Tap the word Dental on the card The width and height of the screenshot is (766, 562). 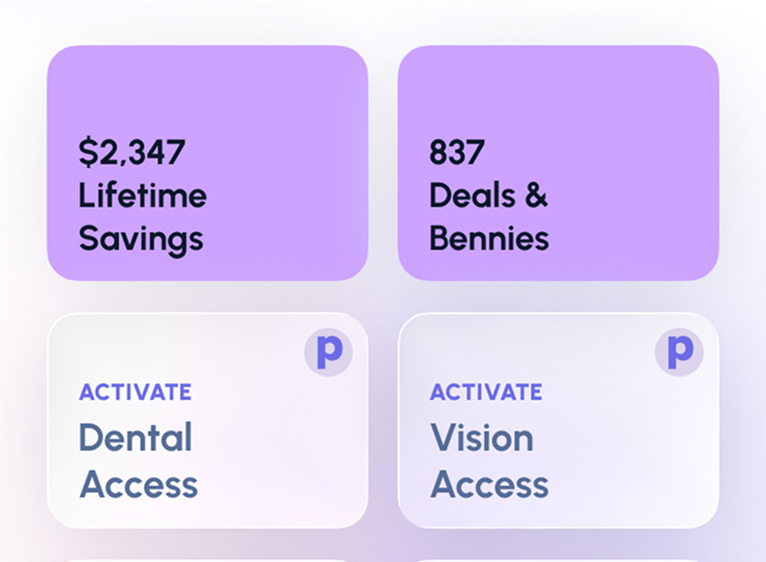[136, 437]
